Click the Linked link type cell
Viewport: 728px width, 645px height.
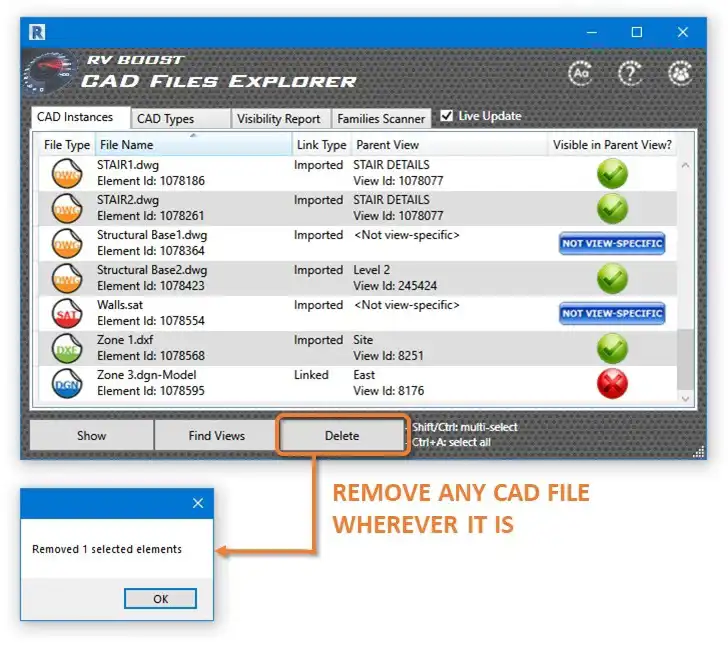tap(311, 375)
